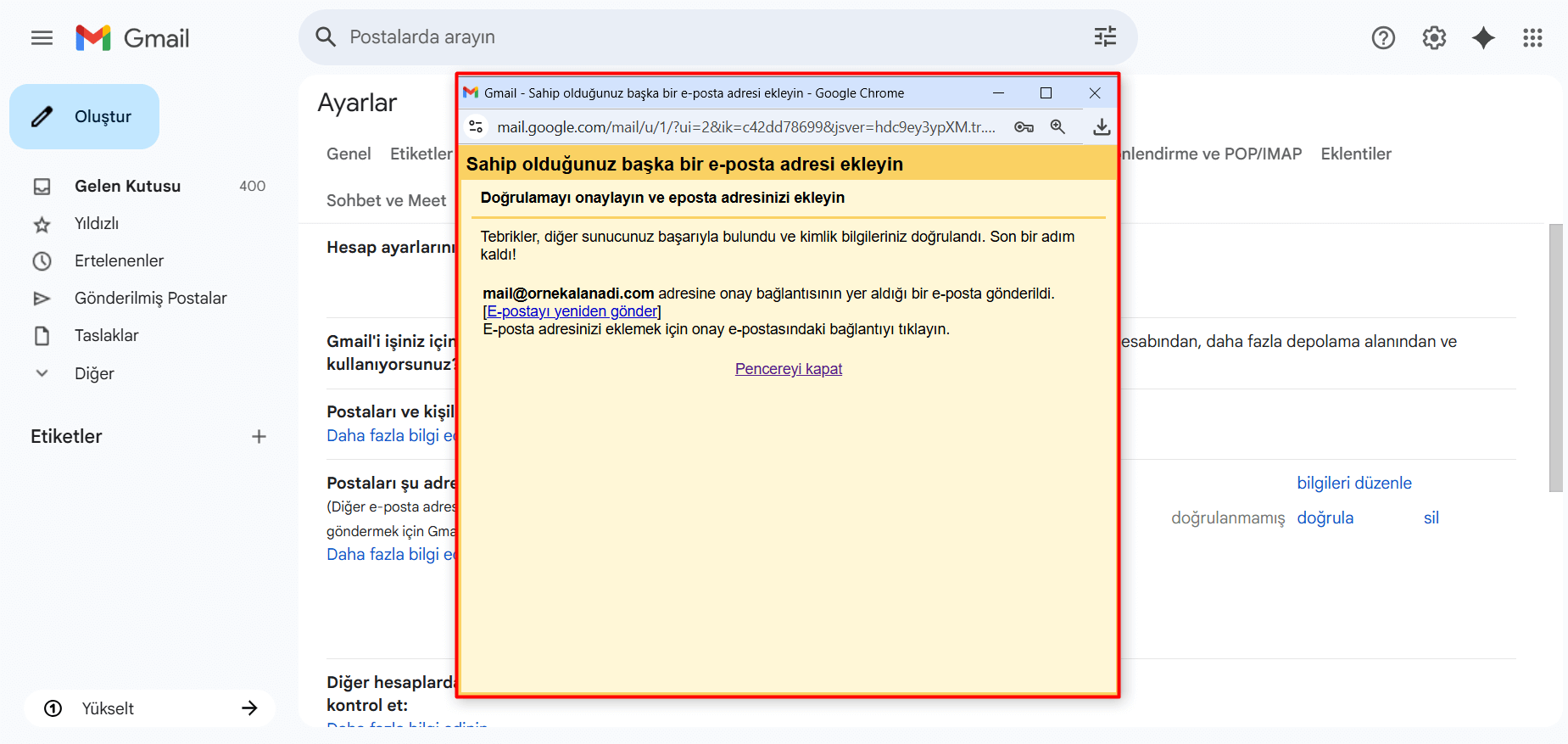Click the Gmail logo

click(132, 38)
